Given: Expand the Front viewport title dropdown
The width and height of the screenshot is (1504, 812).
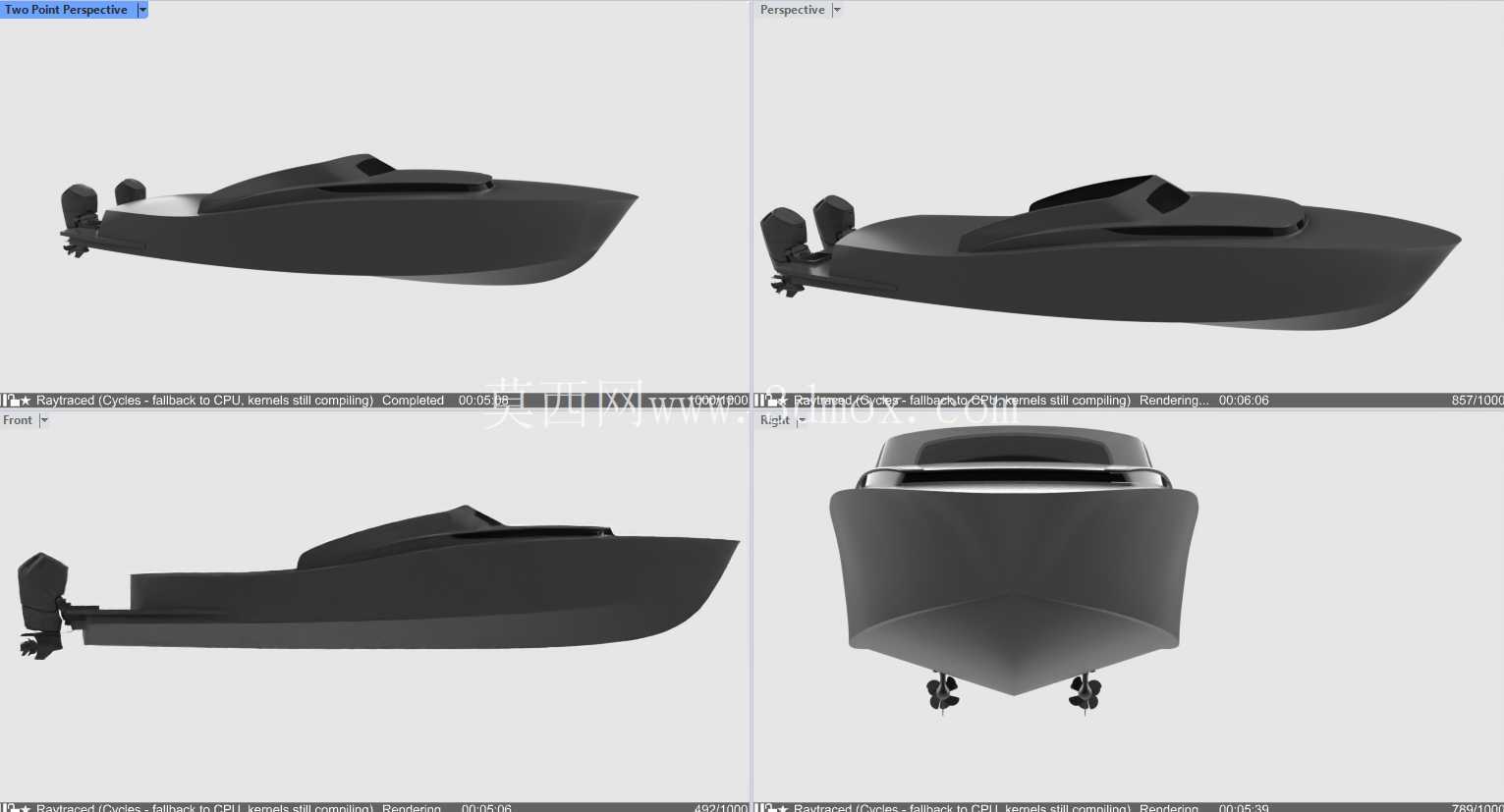Looking at the screenshot, I should (43, 420).
